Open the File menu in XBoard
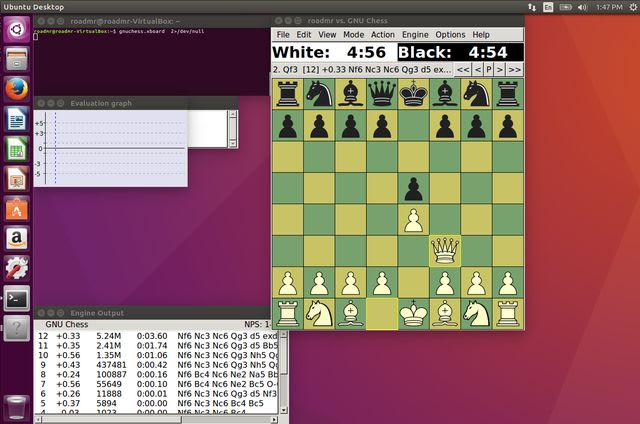Image resolution: width=640 pixels, height=424 pixels. pos(283,35)
